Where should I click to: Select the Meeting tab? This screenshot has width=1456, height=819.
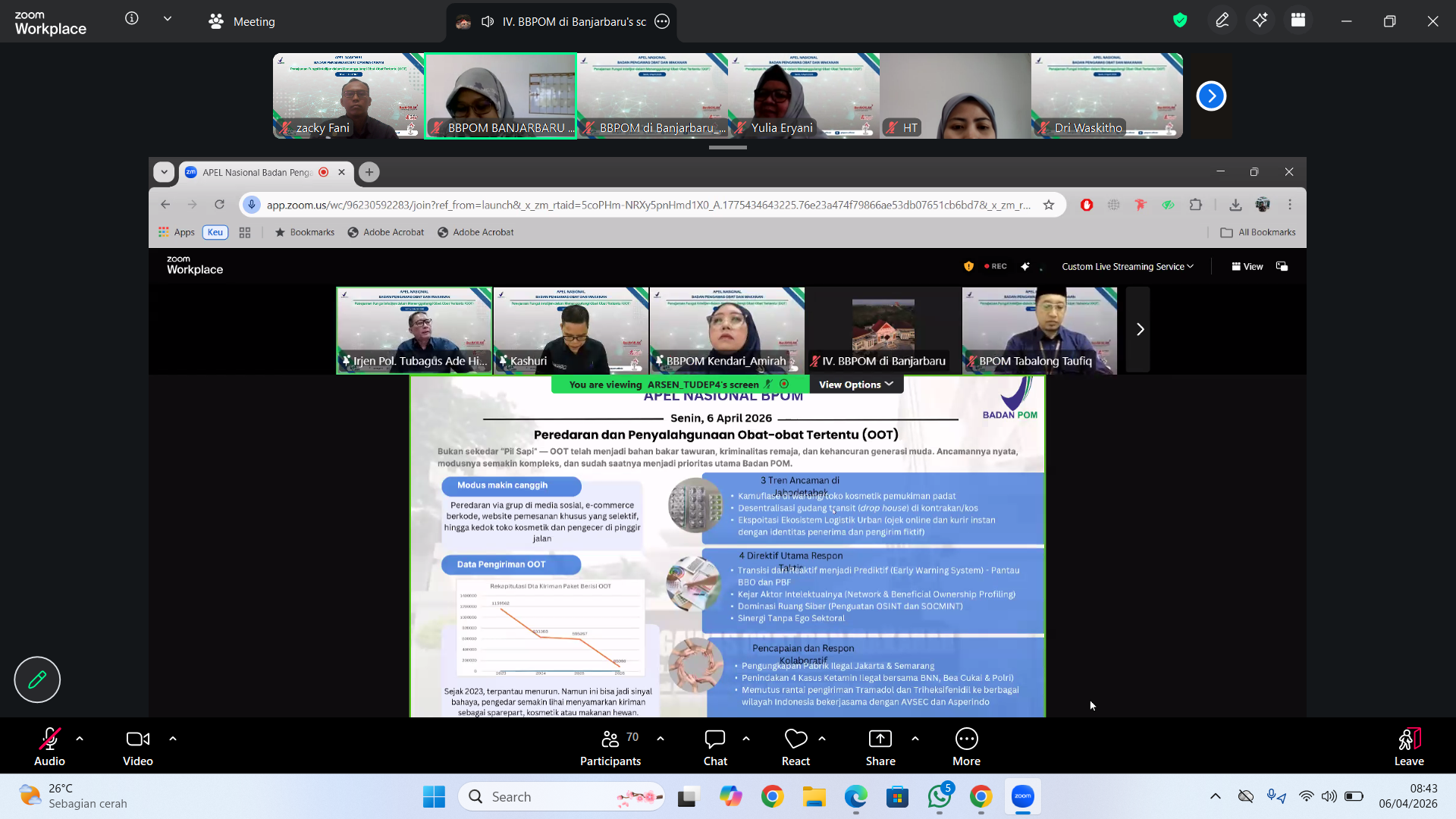coord(243,21)
